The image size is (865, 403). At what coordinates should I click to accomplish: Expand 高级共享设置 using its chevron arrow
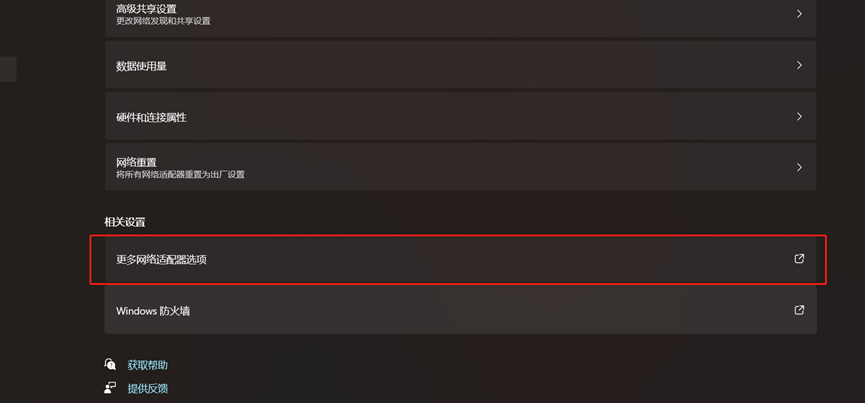(x=799, y=14)
